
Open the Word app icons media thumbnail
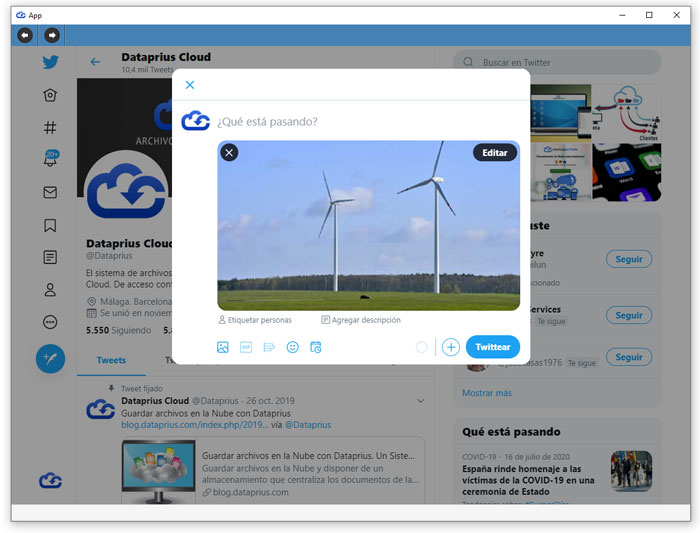[x=627, y=173]
